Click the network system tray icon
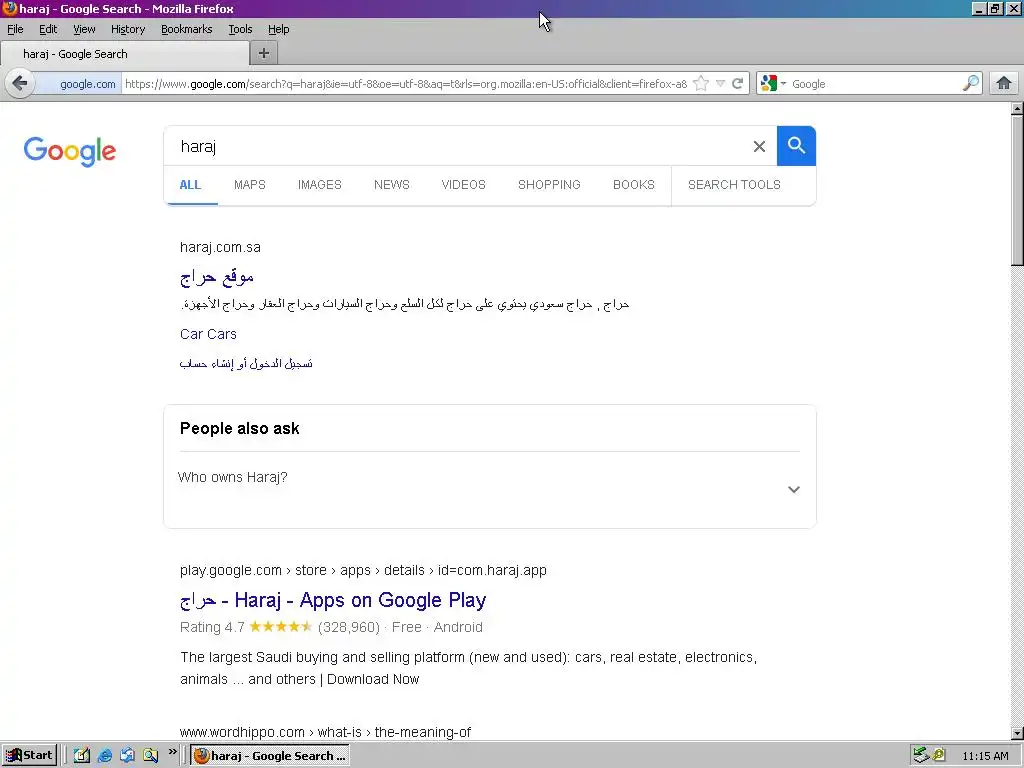1024x768 pixels. (921, 756)
